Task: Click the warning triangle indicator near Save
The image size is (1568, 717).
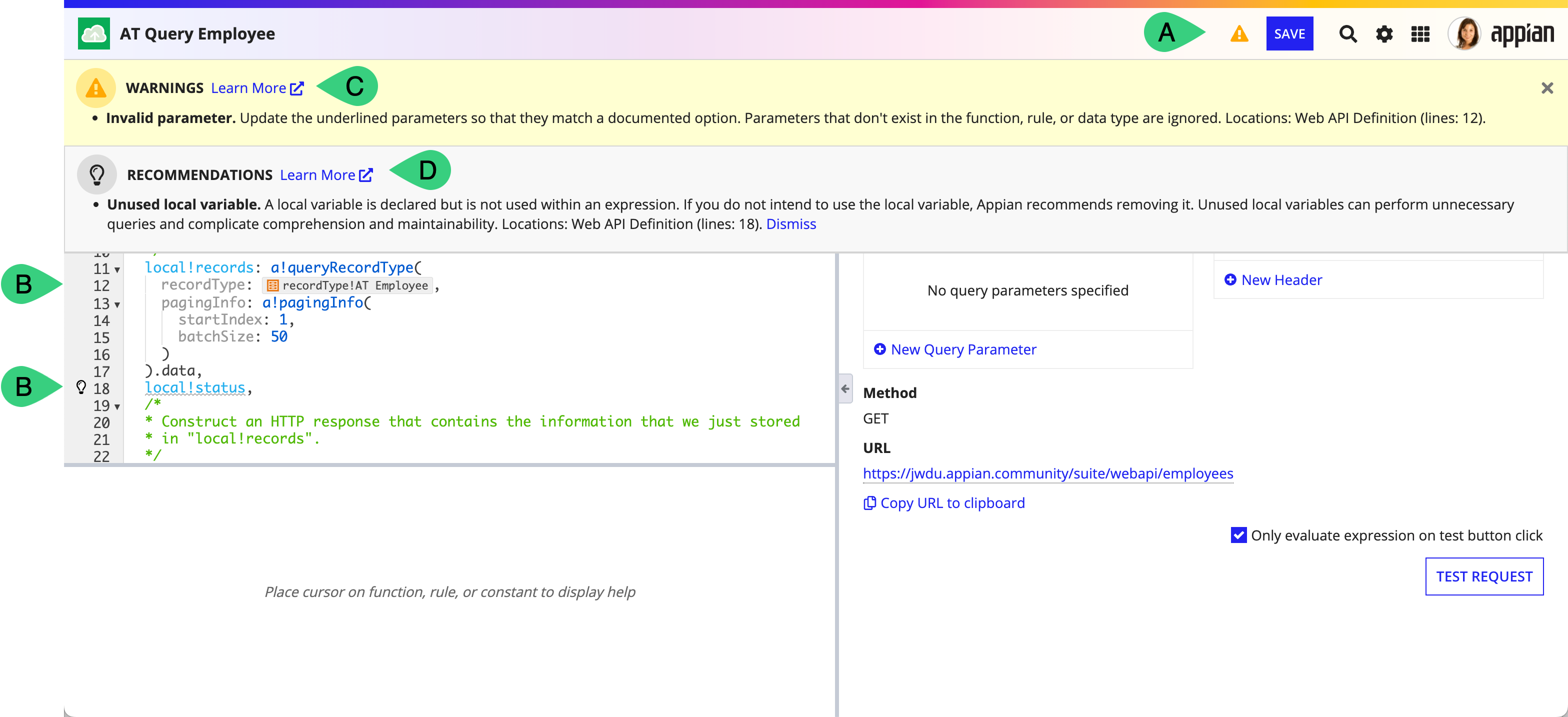Action: coord(1238,34)
